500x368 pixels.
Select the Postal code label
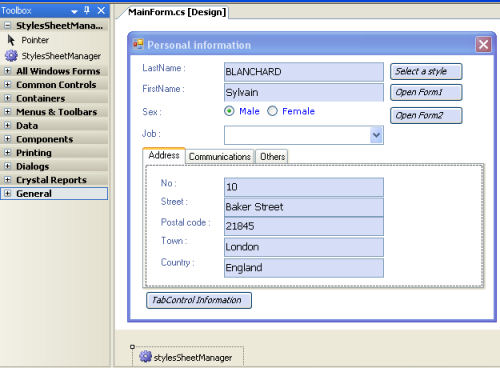coord(185,222)
